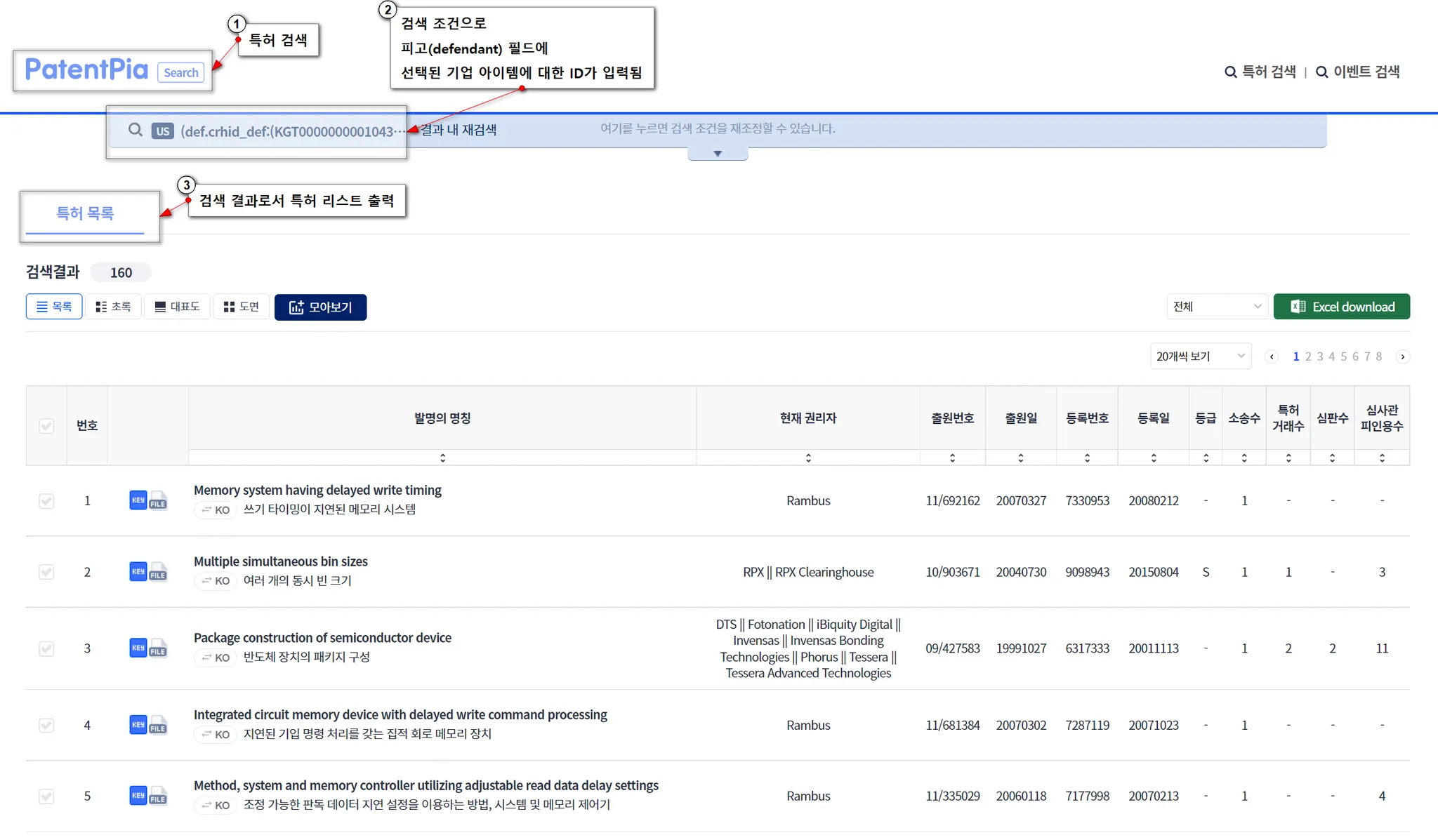Click the Excel download button

[1341, 307]
